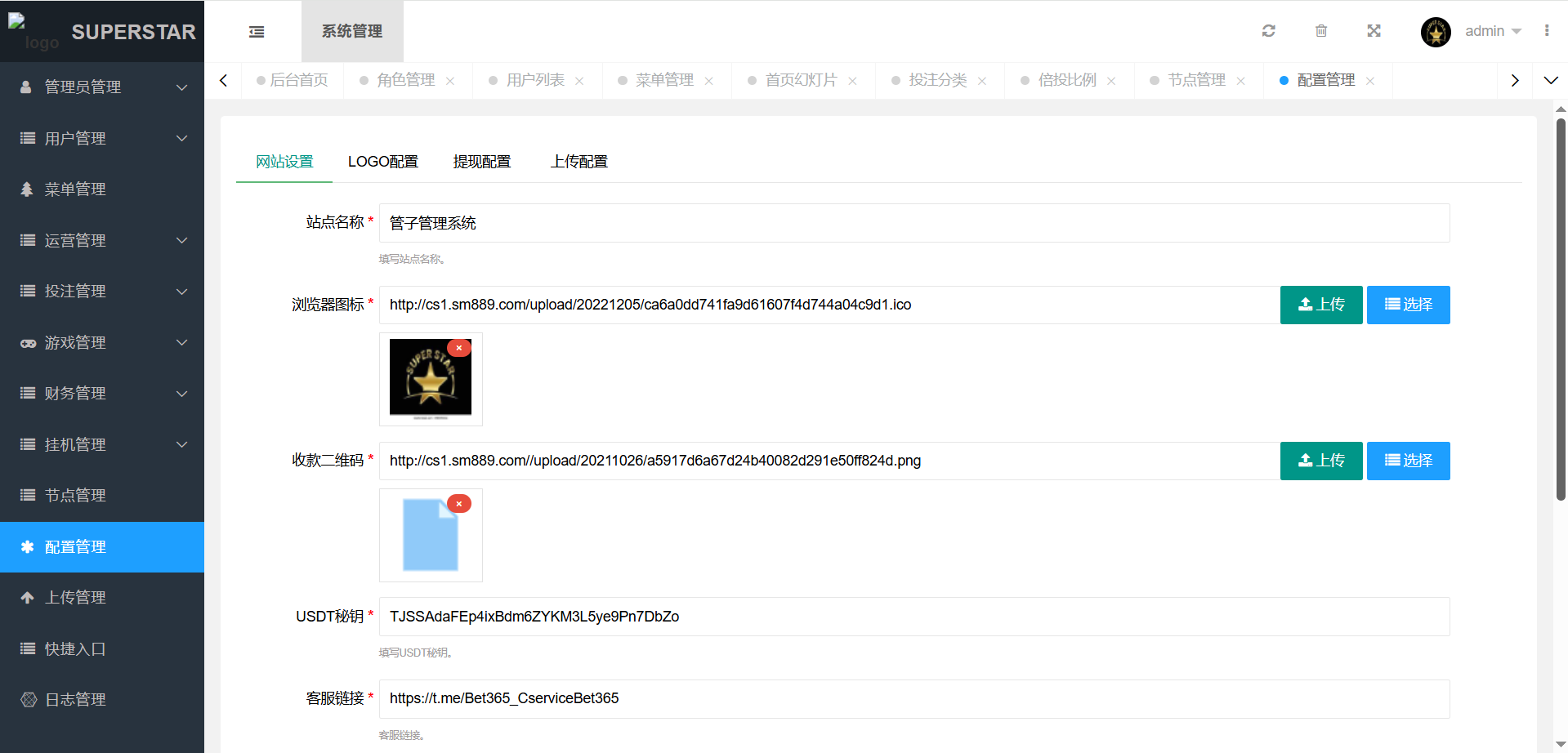Open the vertical more-options icon

1547,31
